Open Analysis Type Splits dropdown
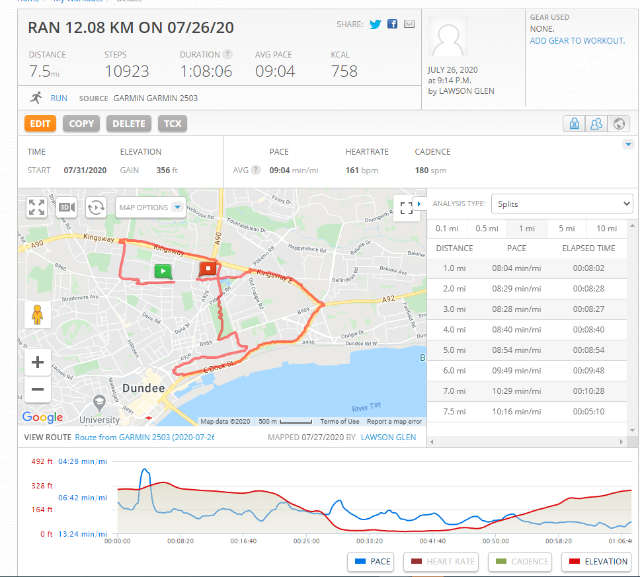Image resolution: width=640 pixels, height=577 pixels. tap(562, 204)
